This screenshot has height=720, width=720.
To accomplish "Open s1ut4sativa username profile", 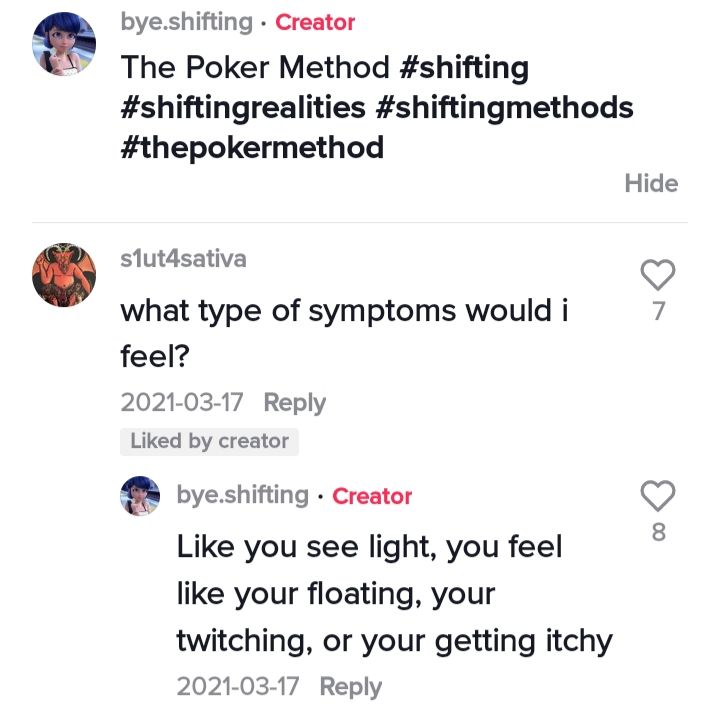I will click(183, 259).
